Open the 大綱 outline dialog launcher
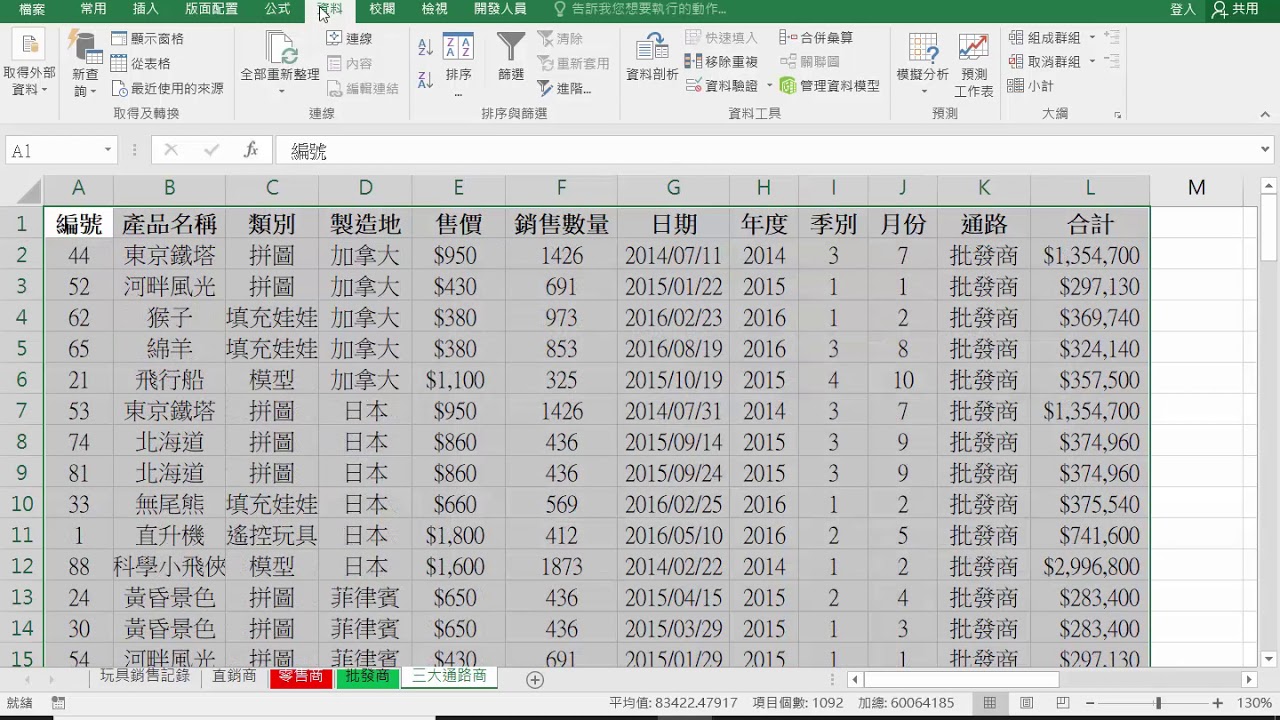 pos(1117,114)
